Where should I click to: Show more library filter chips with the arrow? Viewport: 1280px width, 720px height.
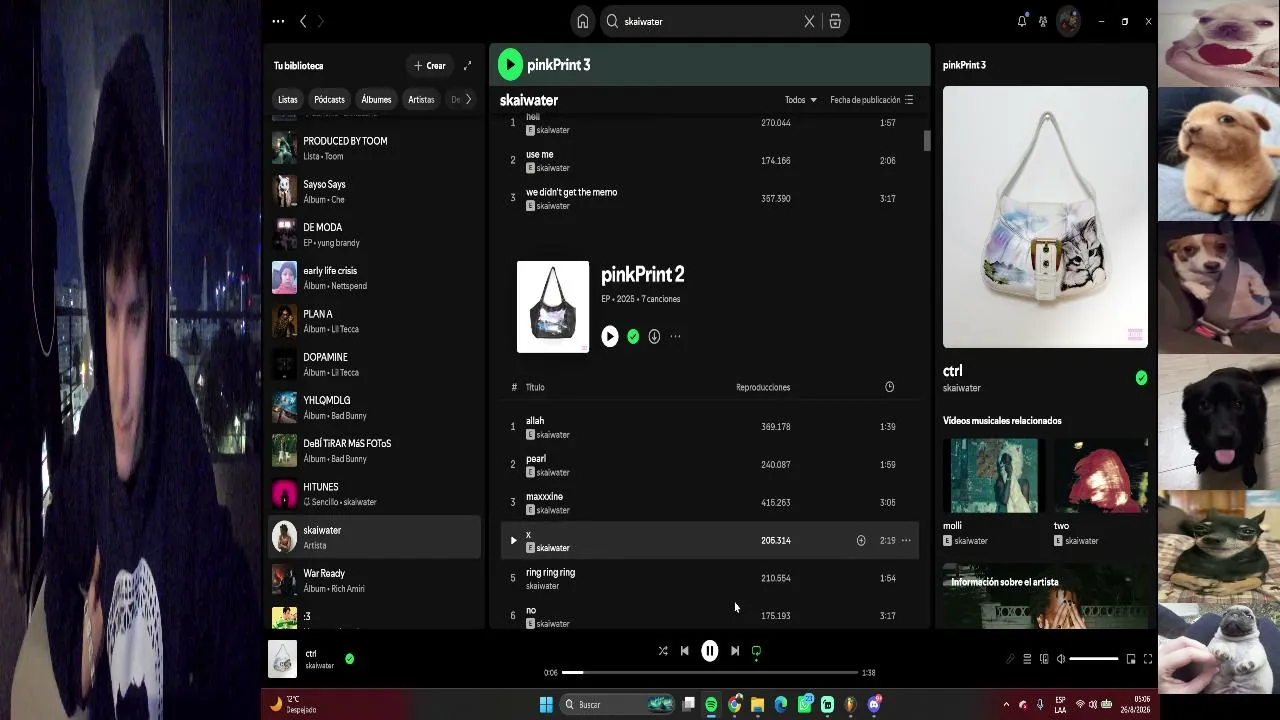point(468,100)
